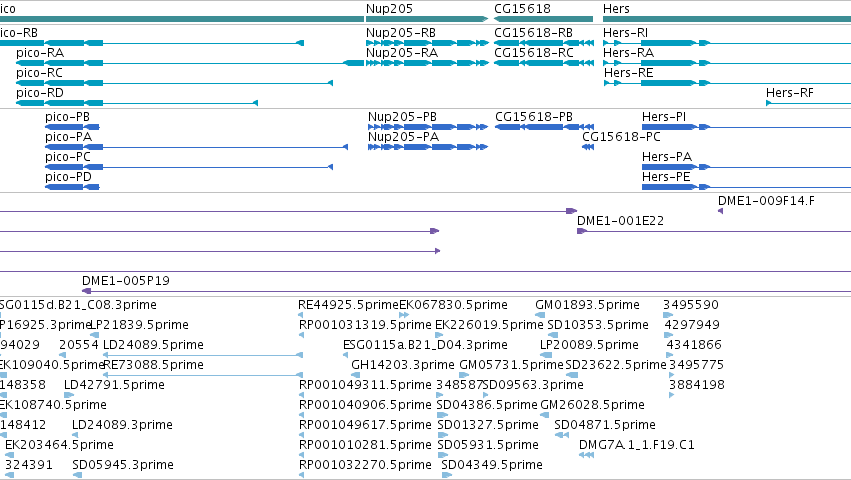Open the Nup205-PA protein label

click(403, 137)
